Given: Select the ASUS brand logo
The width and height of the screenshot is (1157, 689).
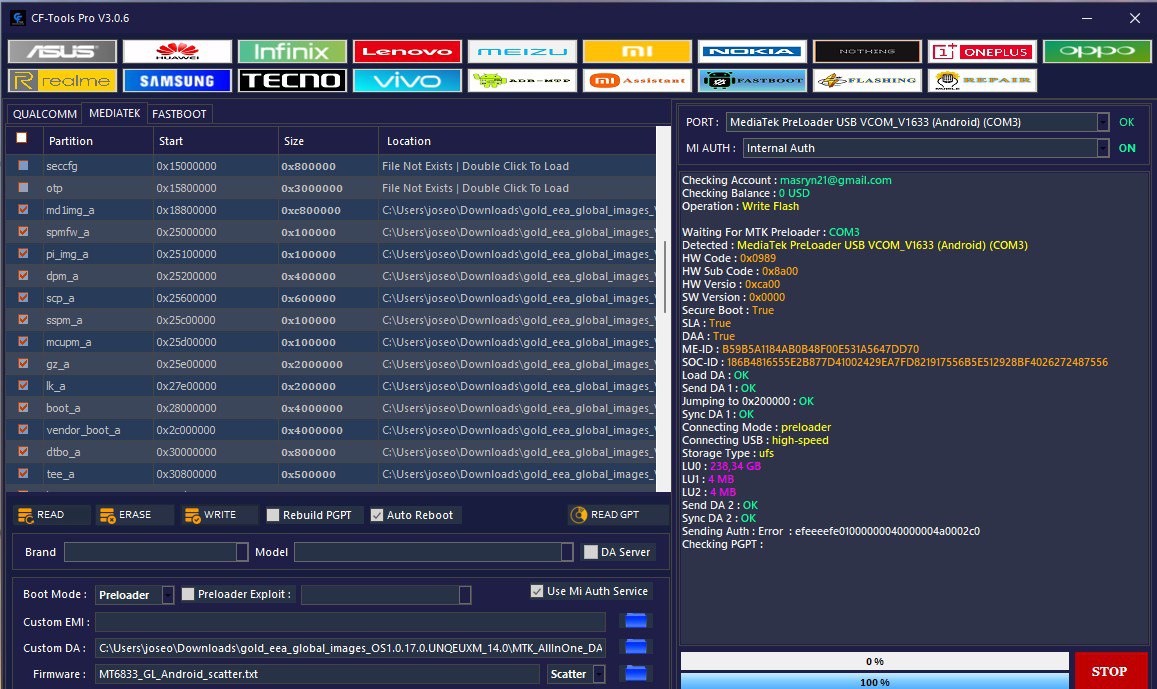Looking at the screenshot, I should point(62,51).
